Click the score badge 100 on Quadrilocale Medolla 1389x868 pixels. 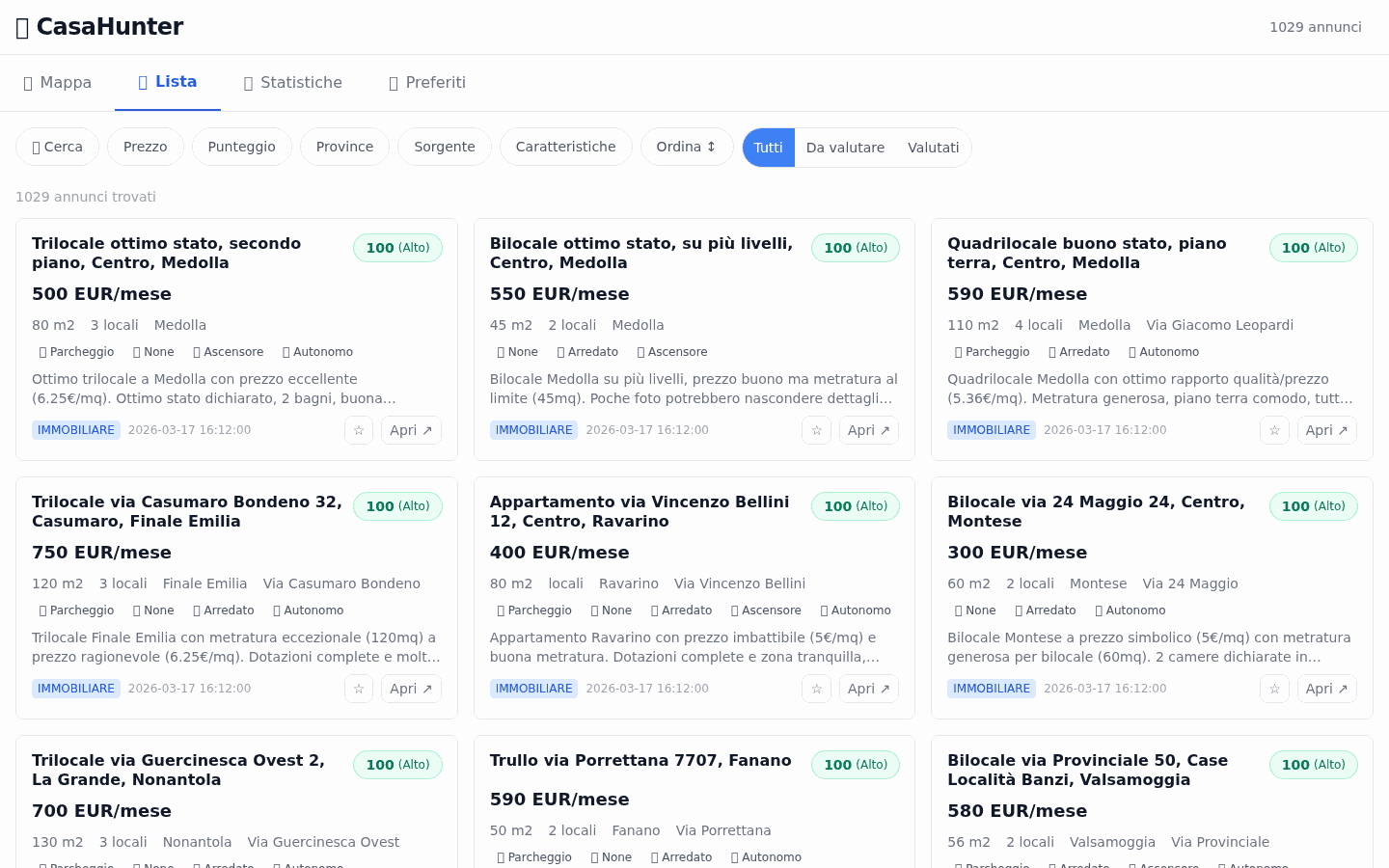click(x=1313, y=248)
